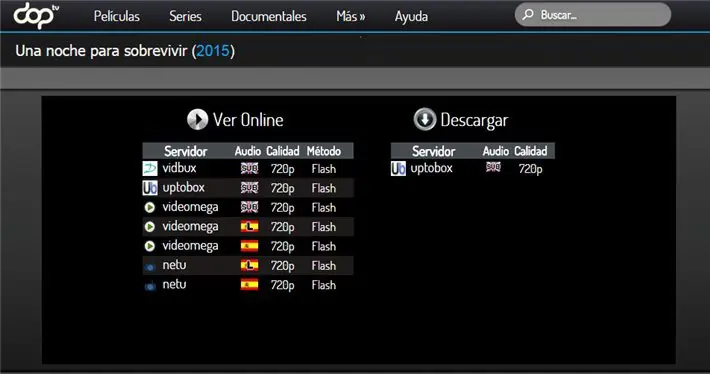Click the Spanish flag in last netu row
The height and width of the screenshot is (374, 710).
click(249, 285)
